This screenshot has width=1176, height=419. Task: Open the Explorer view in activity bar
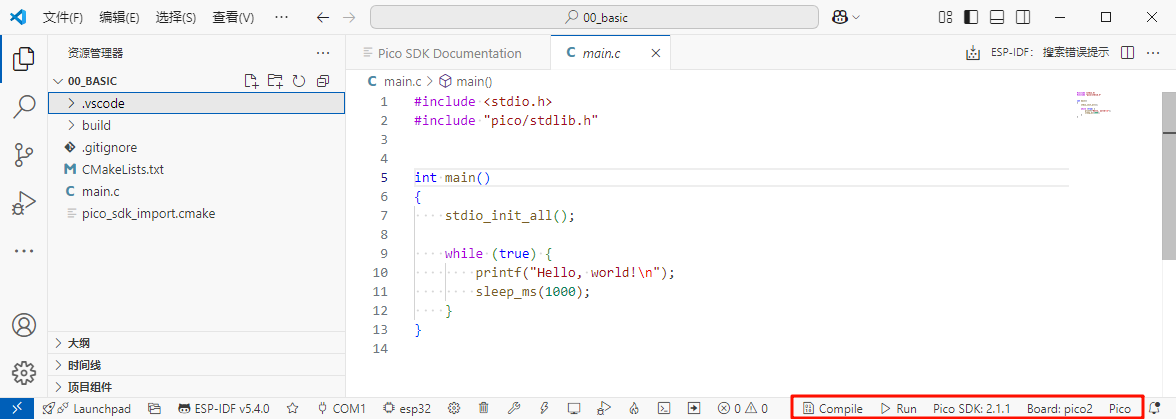click(x=23, y=59)
